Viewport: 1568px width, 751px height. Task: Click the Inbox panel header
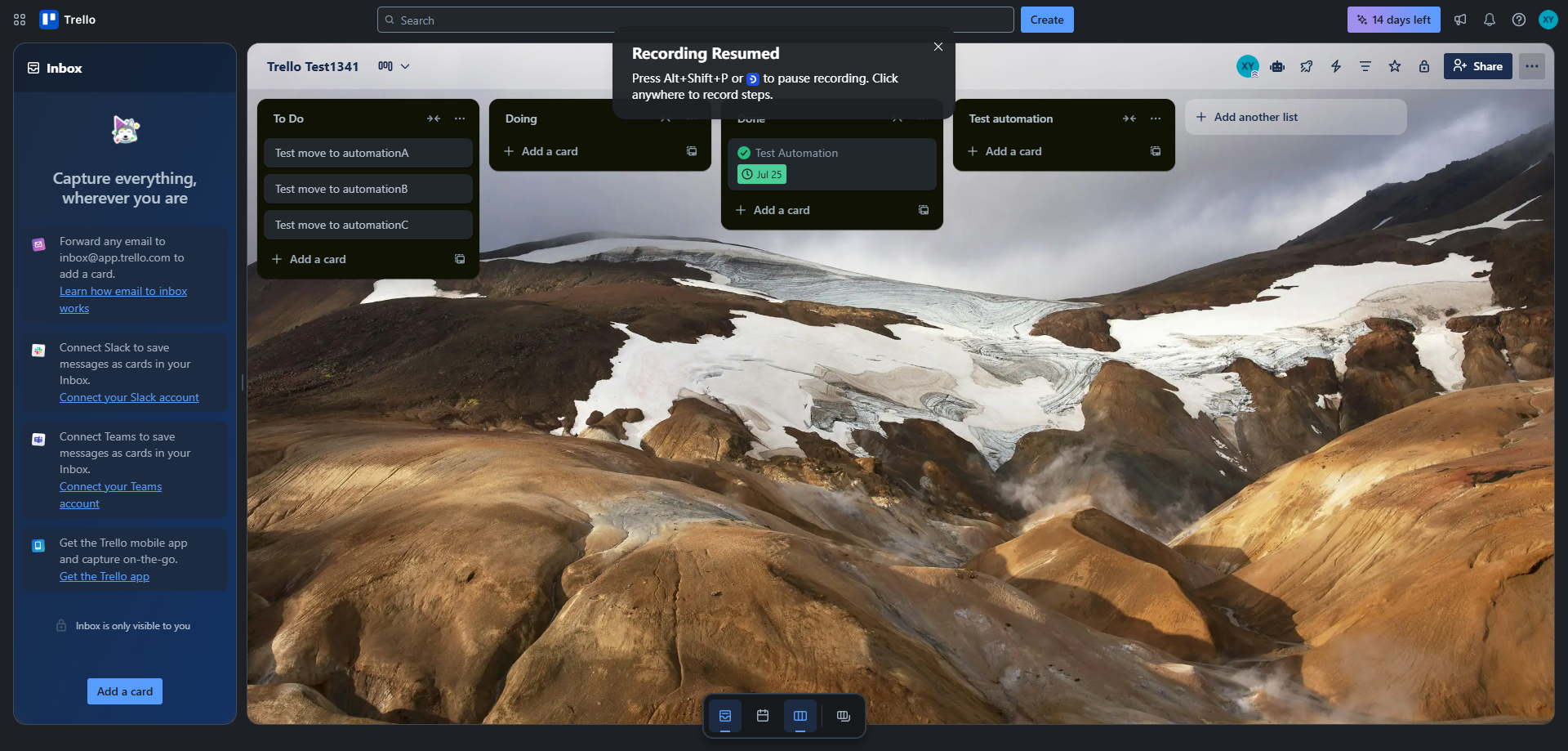pos(125,68)
